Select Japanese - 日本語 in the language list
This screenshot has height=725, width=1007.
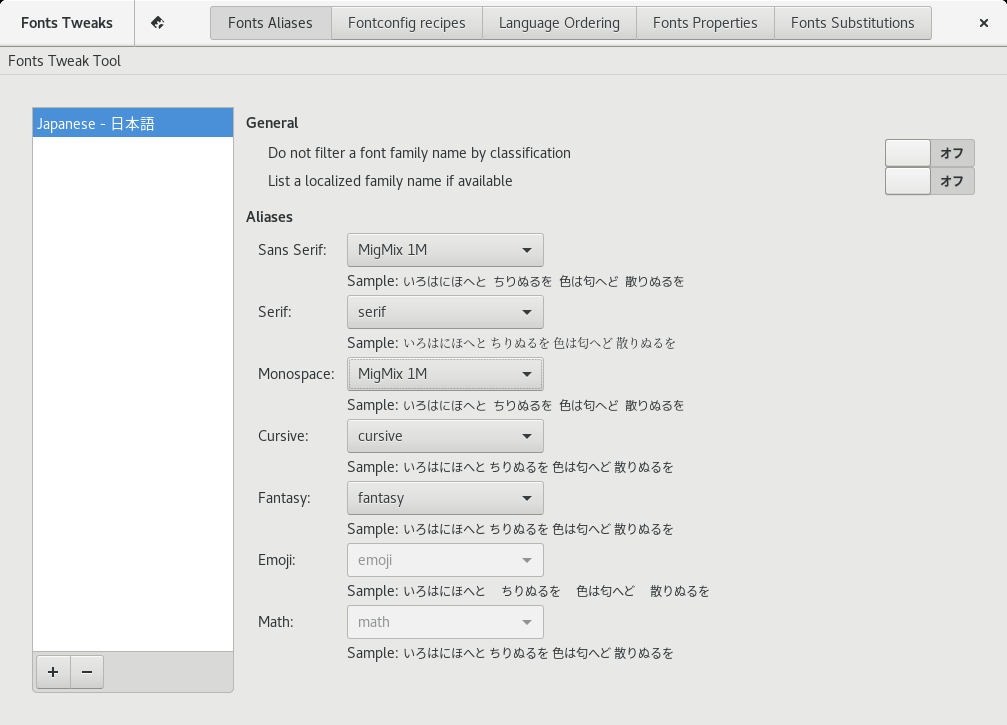click(133, 123)
